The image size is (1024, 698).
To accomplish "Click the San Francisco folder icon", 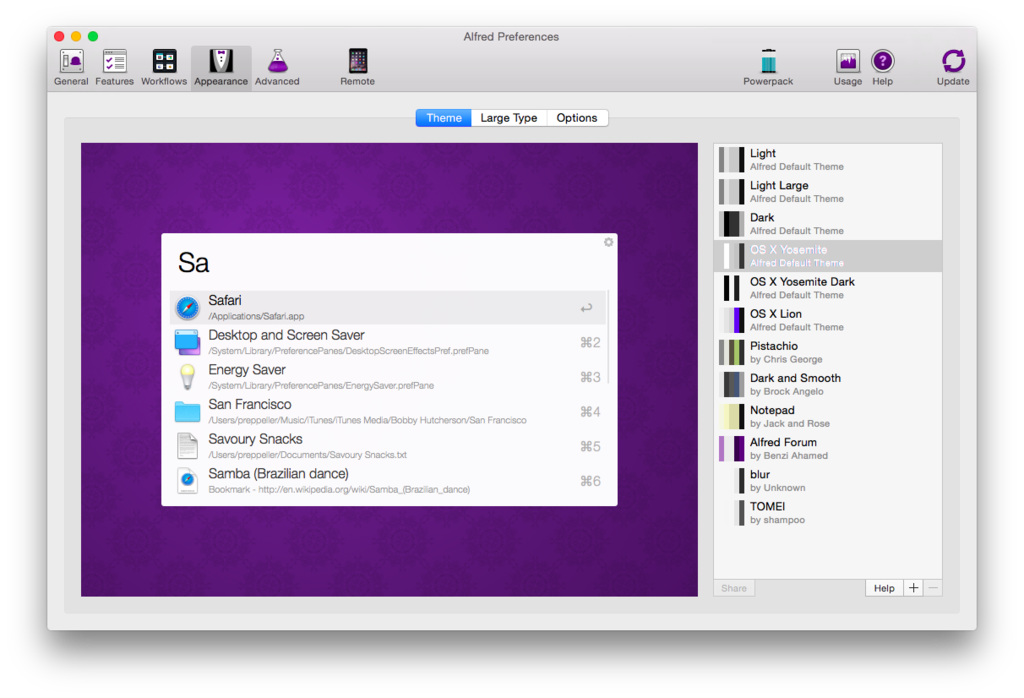I will pyautogui.click(x=187, y=411).
